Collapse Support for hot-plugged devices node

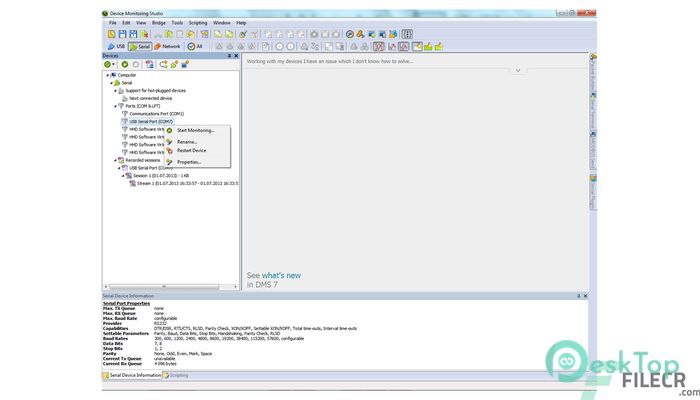pos(115,91)
